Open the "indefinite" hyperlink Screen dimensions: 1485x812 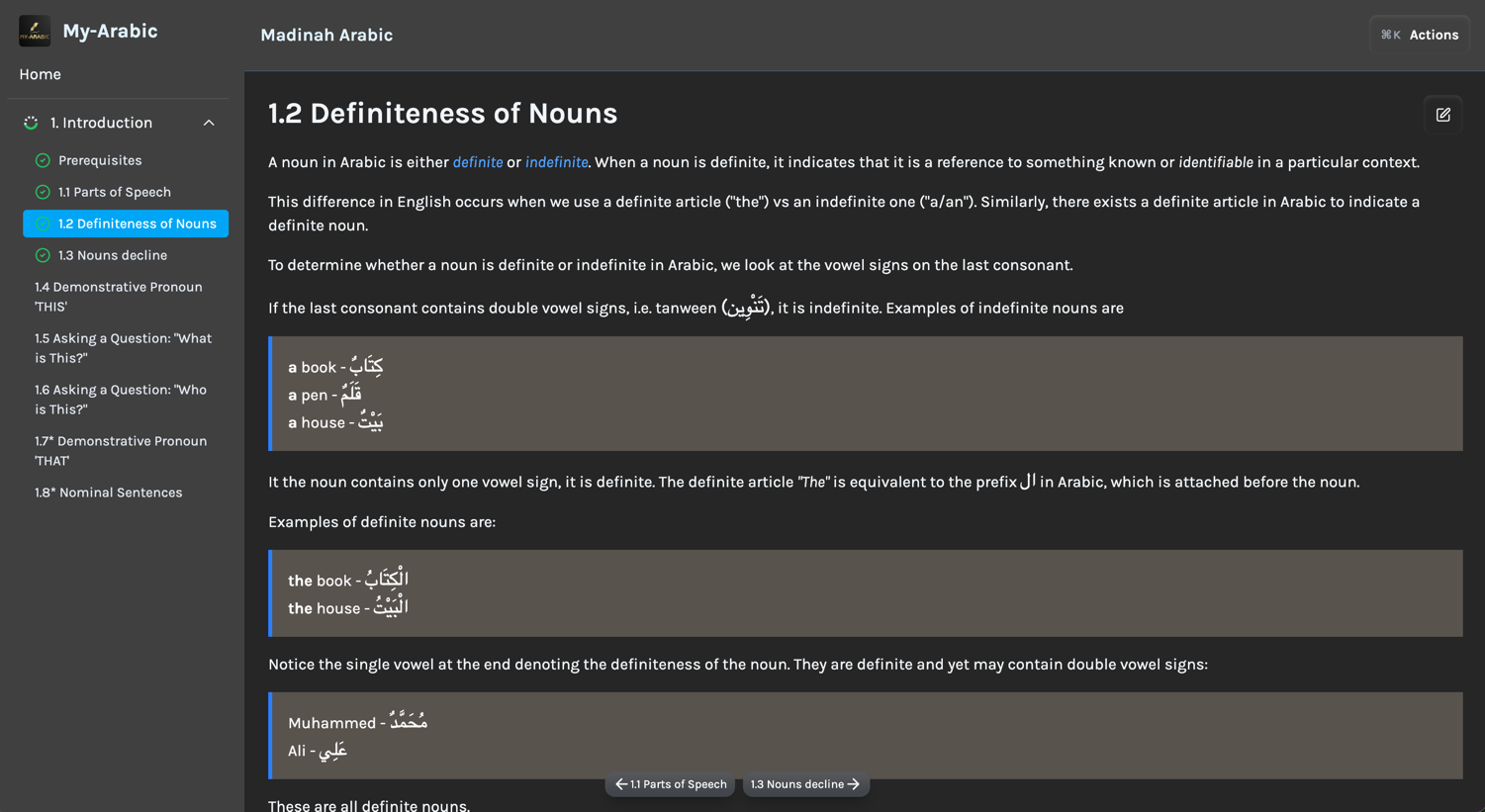pos(556,161)
